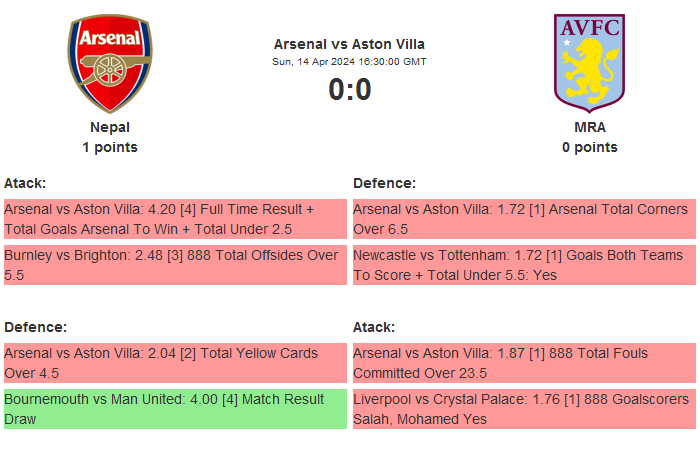Click the left Atack section heading
The height and width of the screenshot is (460, 700).
pos(25,183)
